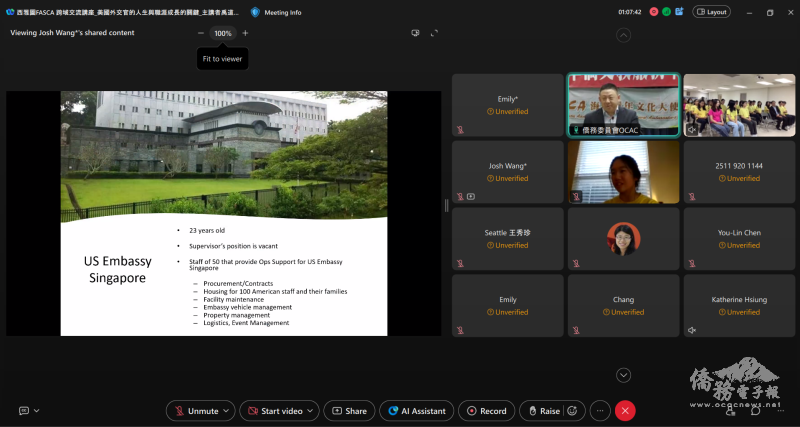Open the emoji reactions picker
This screenshot has width=800, height=427.
tap(574, 411)
